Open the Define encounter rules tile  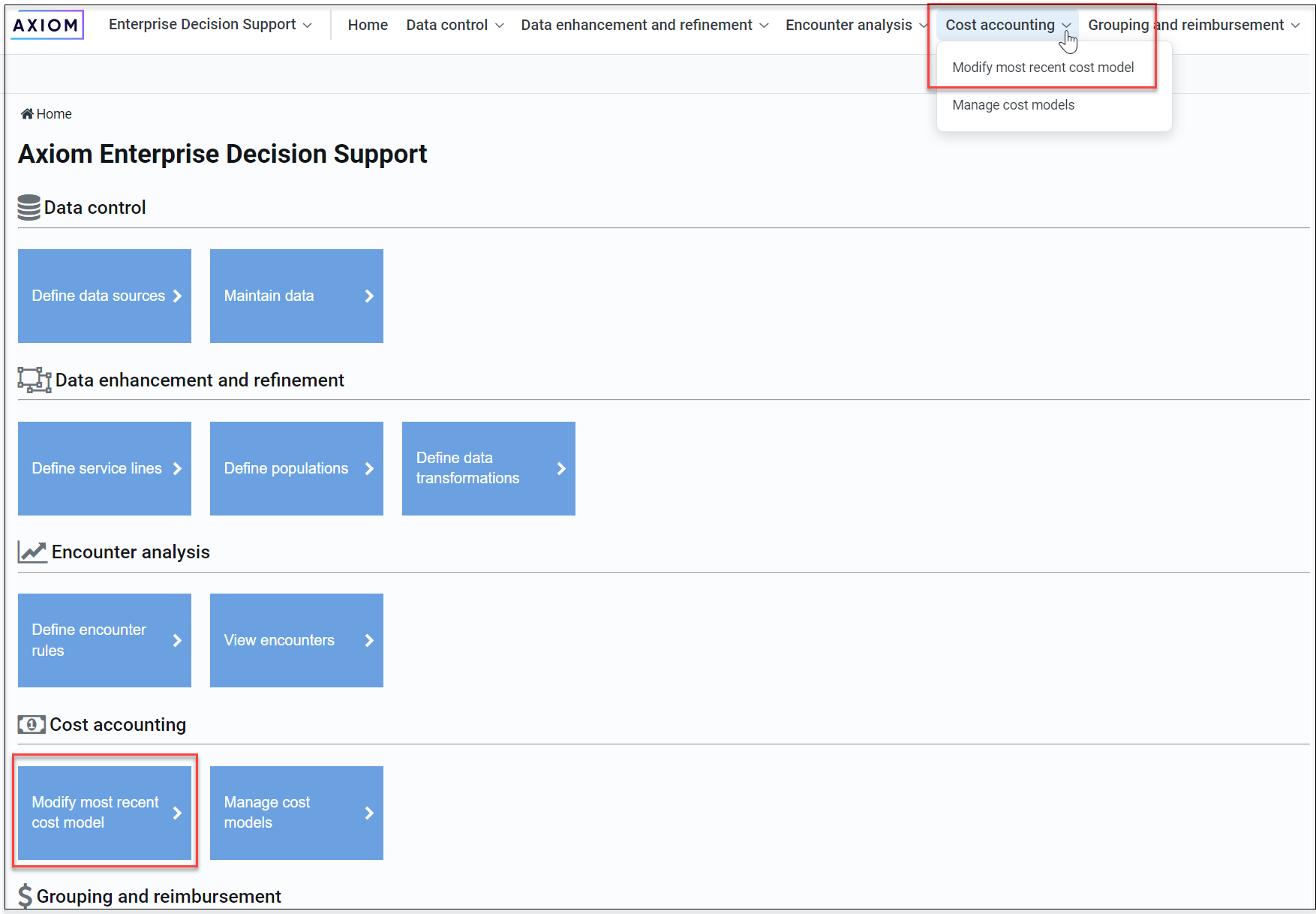click(104, 640)
